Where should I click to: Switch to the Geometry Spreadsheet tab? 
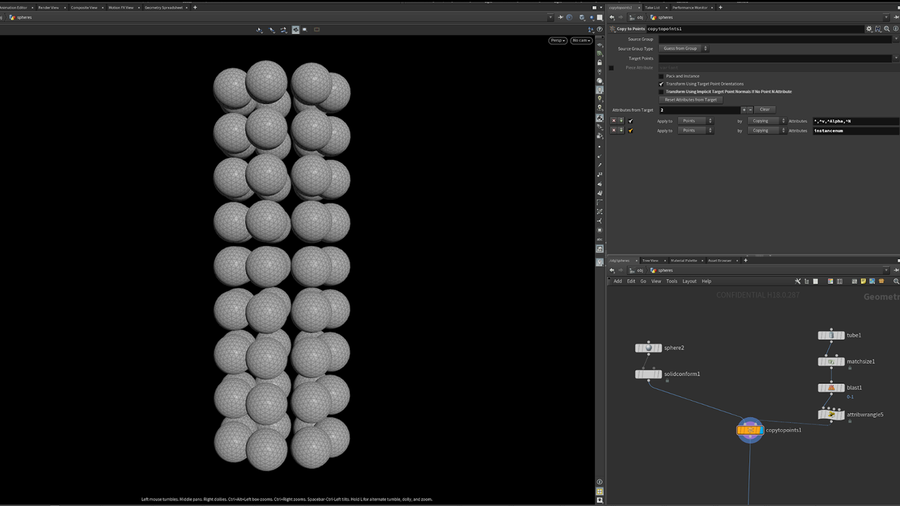(x=164, y=7)
